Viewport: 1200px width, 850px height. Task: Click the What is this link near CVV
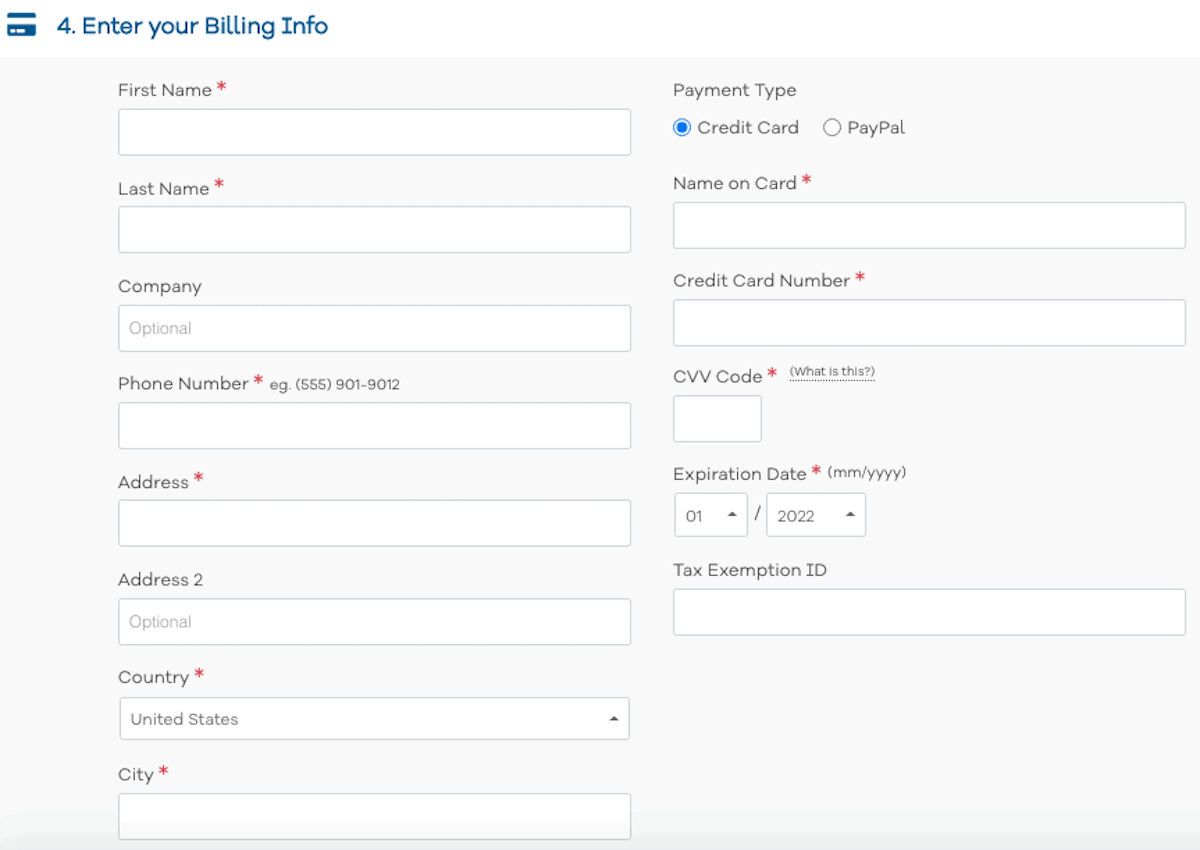[832, 371]
